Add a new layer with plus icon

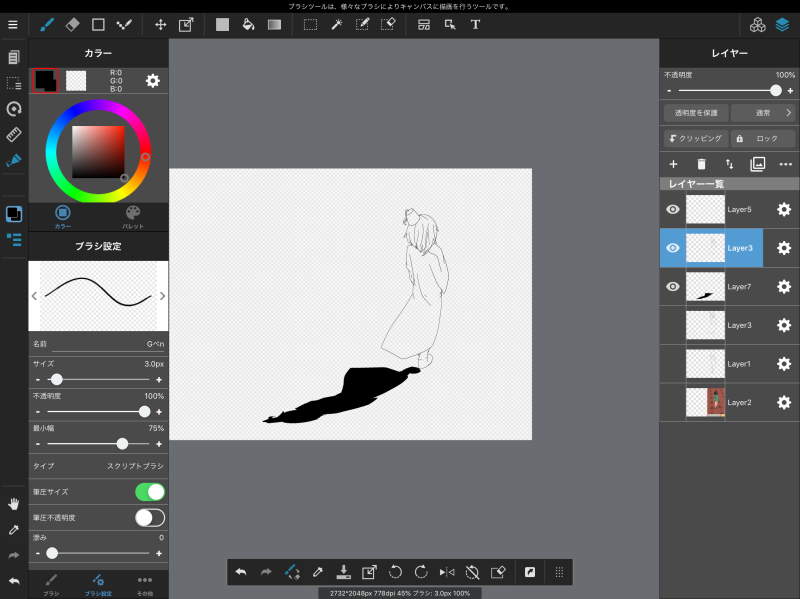click(x=673, y=164)
